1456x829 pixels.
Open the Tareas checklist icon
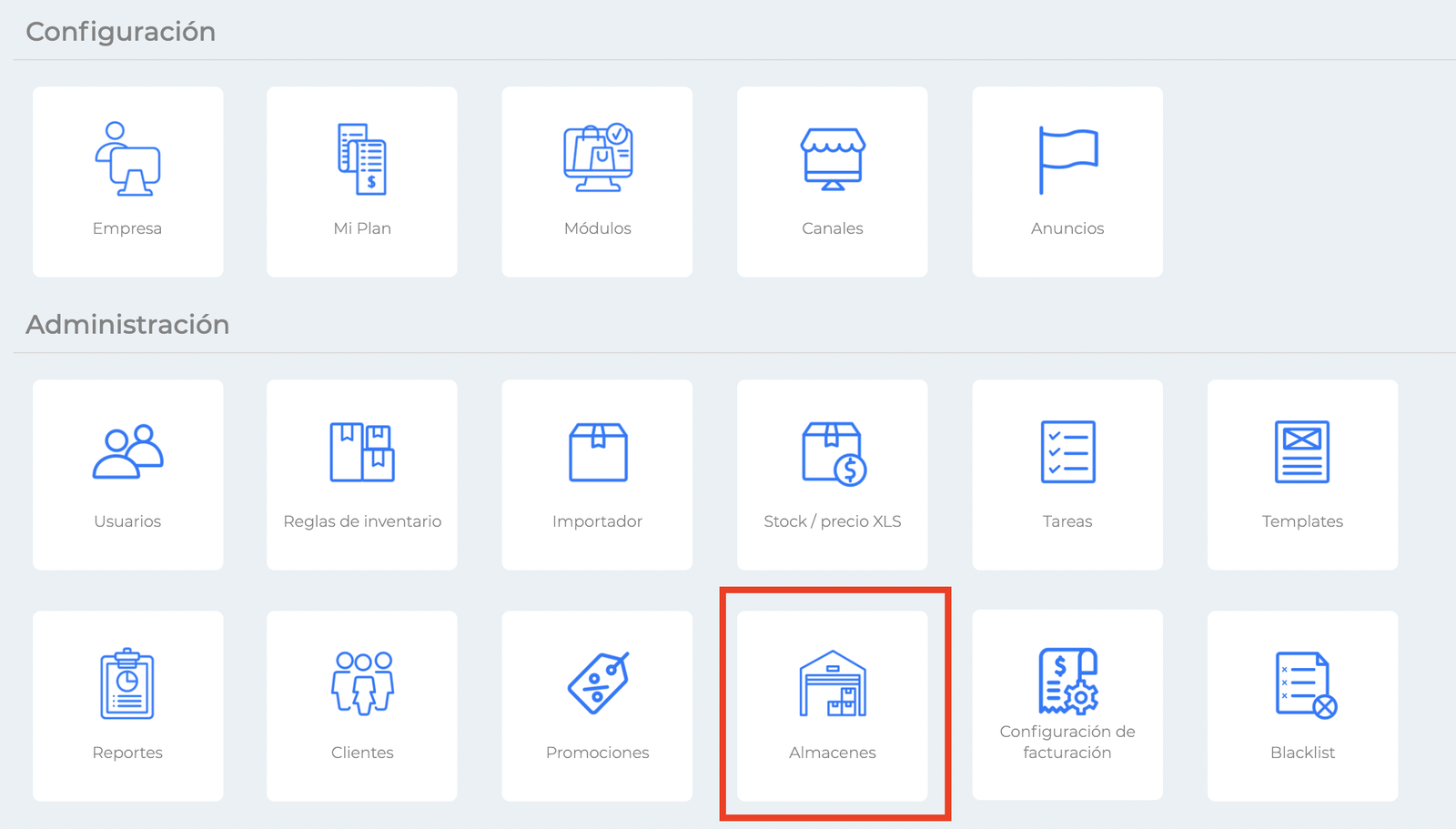pos(1068,451)
